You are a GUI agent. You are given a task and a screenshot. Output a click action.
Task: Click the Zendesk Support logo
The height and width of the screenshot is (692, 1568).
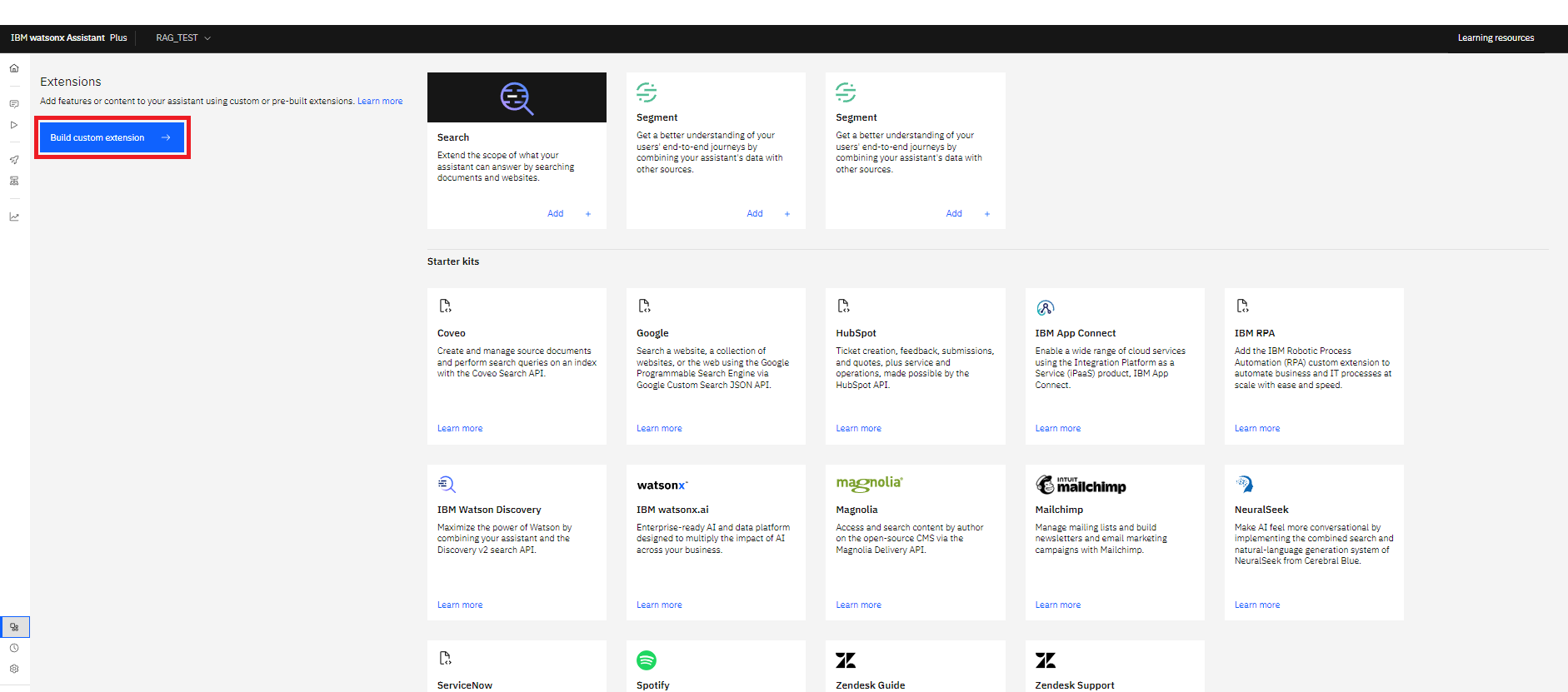[1046, 660]
